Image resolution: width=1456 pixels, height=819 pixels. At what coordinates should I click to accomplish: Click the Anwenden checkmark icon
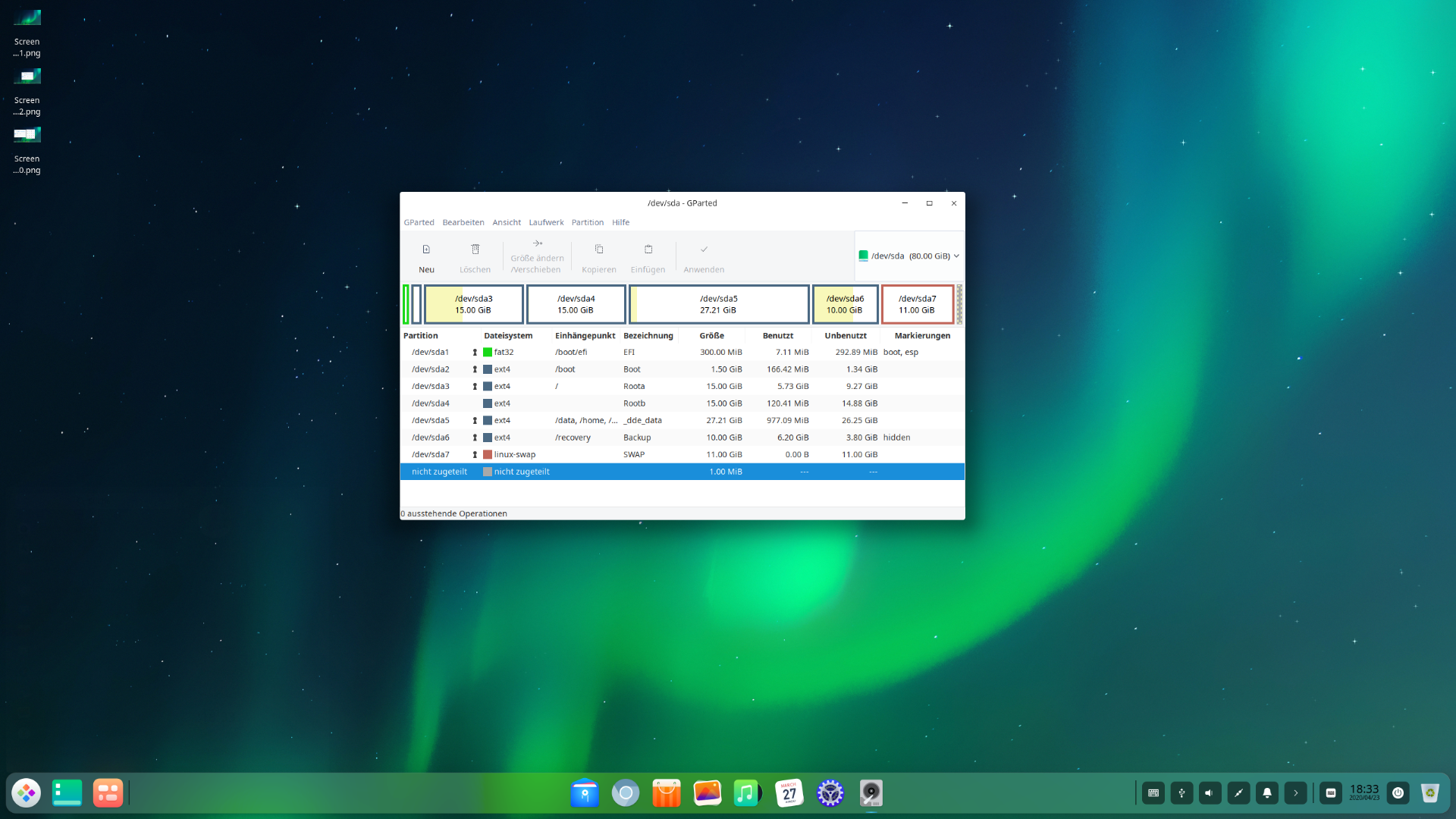pos(704,249)
